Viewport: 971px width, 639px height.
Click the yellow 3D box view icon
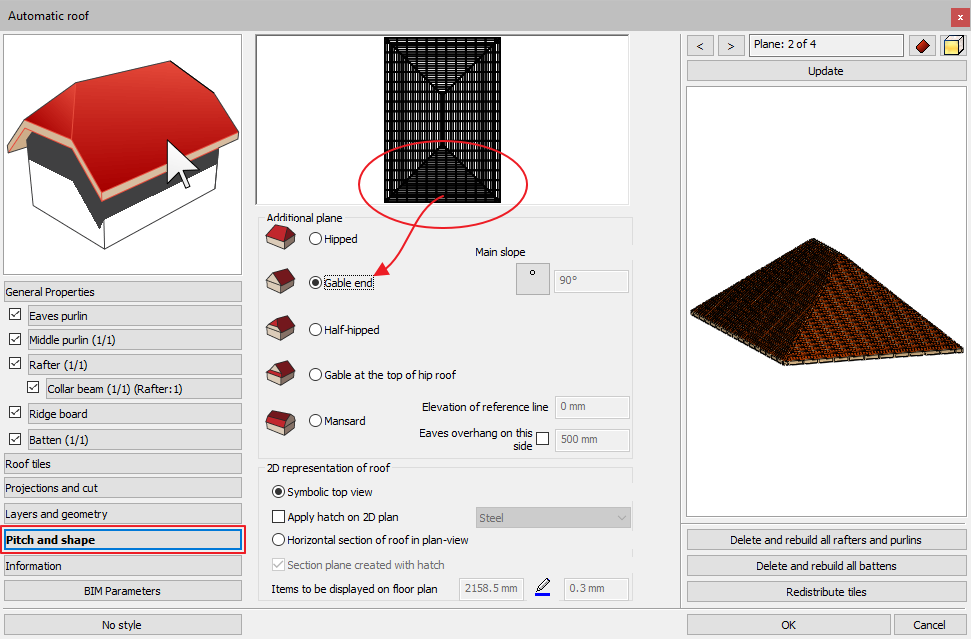[x=952, y=45]
